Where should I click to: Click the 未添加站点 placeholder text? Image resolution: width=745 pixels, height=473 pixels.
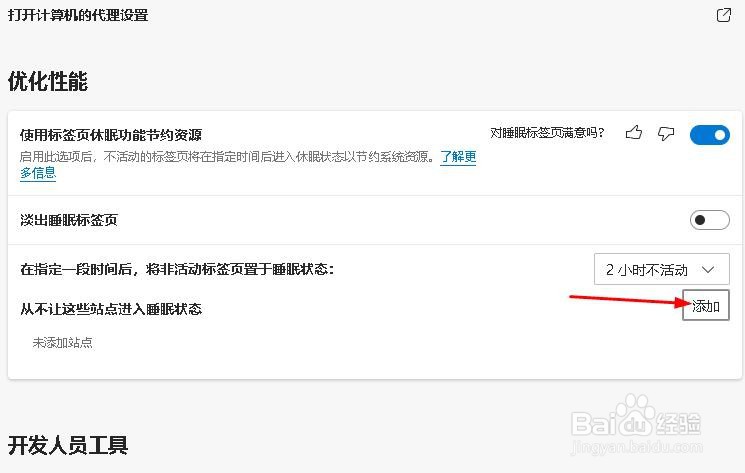[62, 342]
